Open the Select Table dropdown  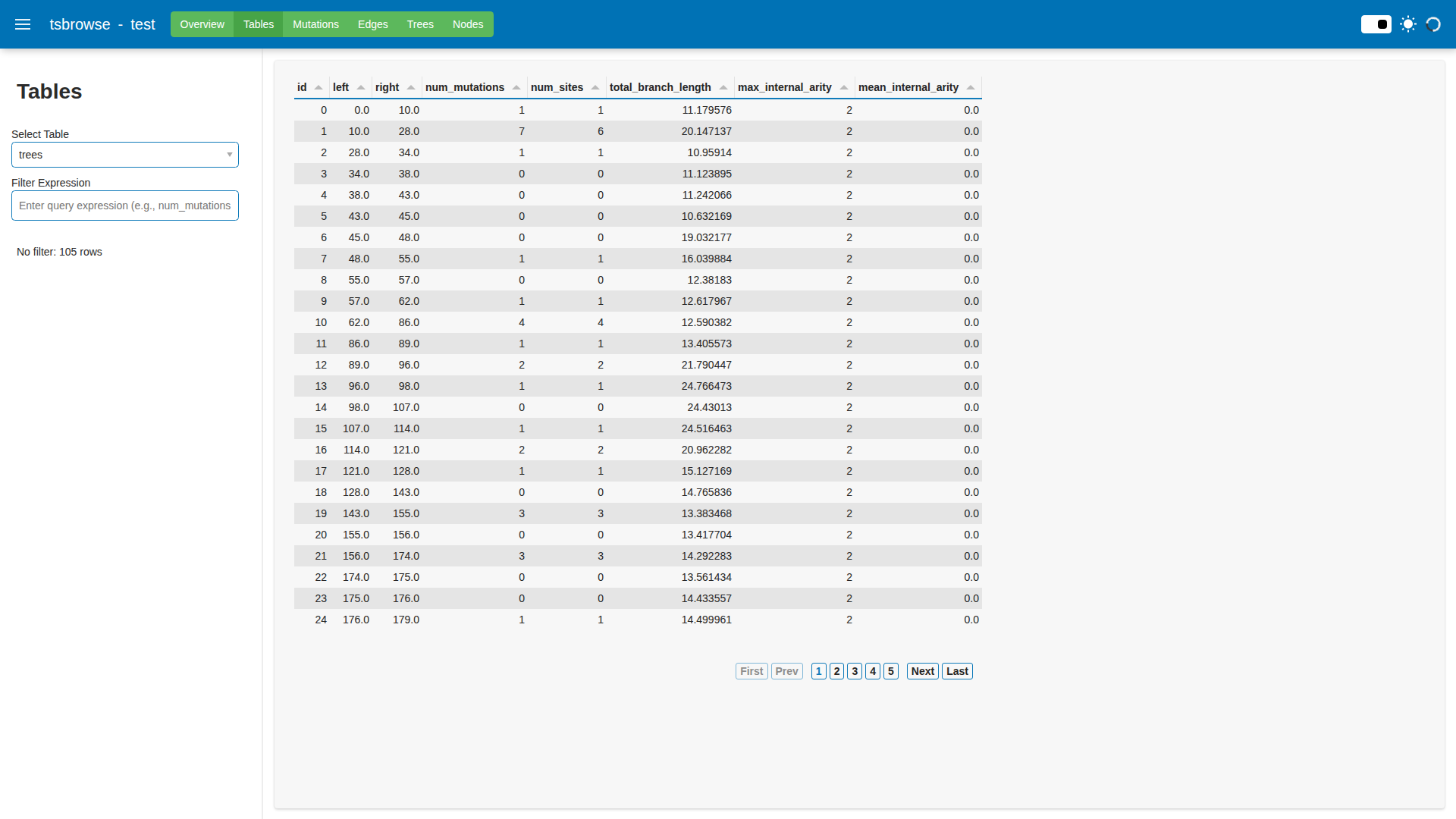[x=125, y=155]
